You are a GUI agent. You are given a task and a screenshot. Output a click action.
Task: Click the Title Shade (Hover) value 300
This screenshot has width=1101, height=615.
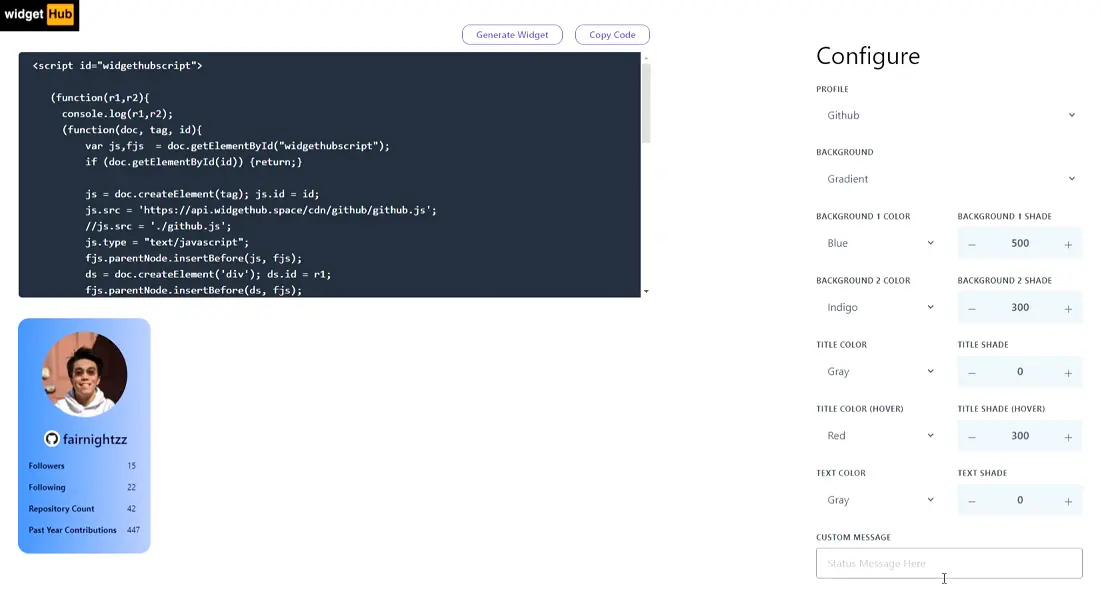[x=1020, y=435]
